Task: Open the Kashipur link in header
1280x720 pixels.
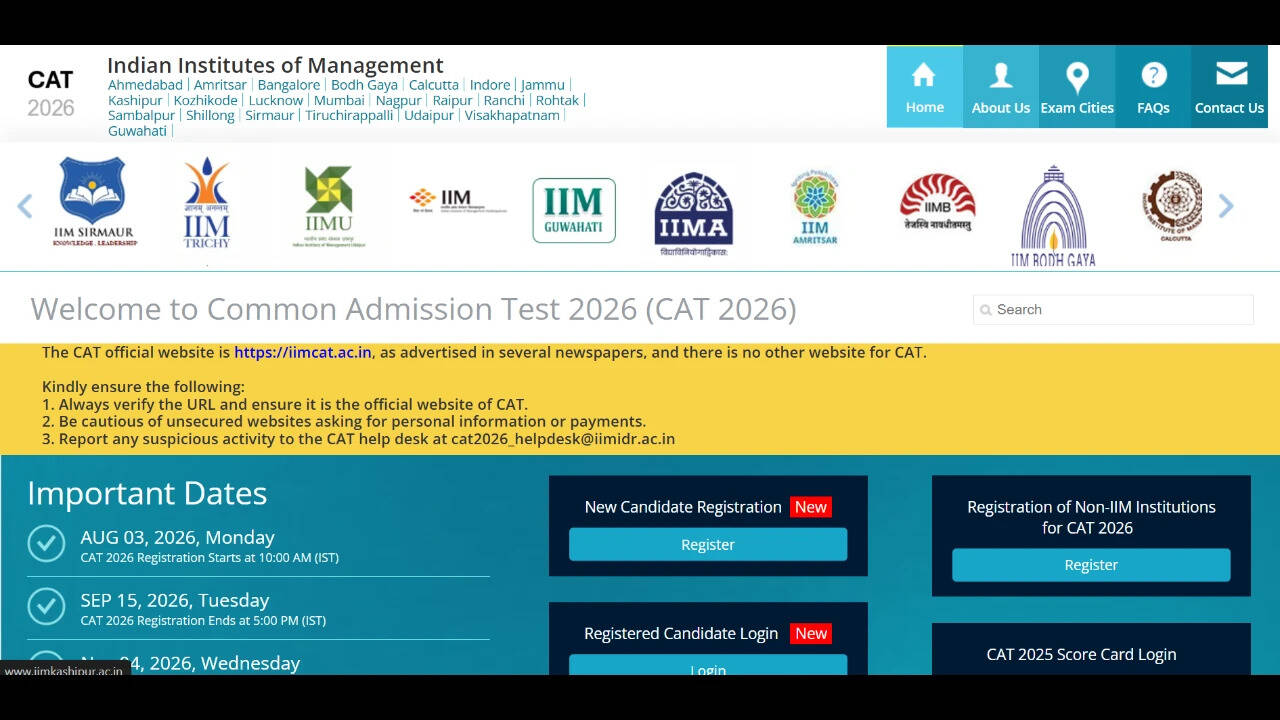Action: coord(135,100)
